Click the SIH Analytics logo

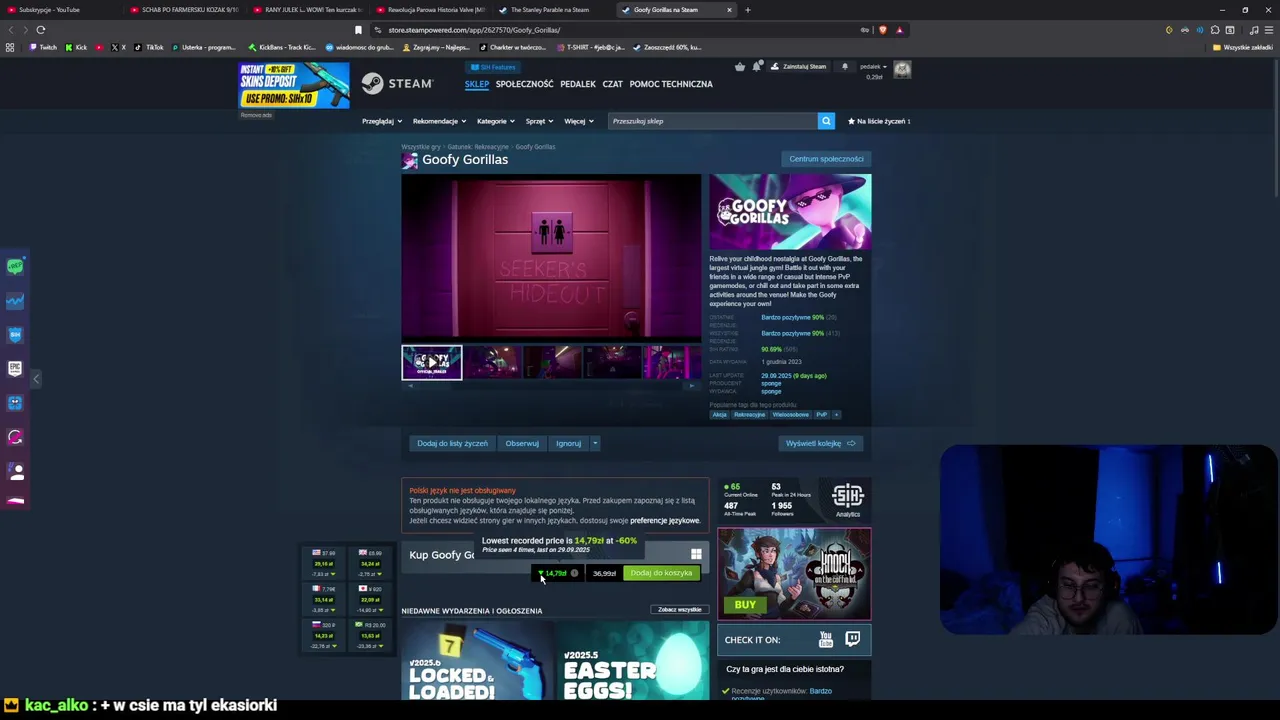847,500
